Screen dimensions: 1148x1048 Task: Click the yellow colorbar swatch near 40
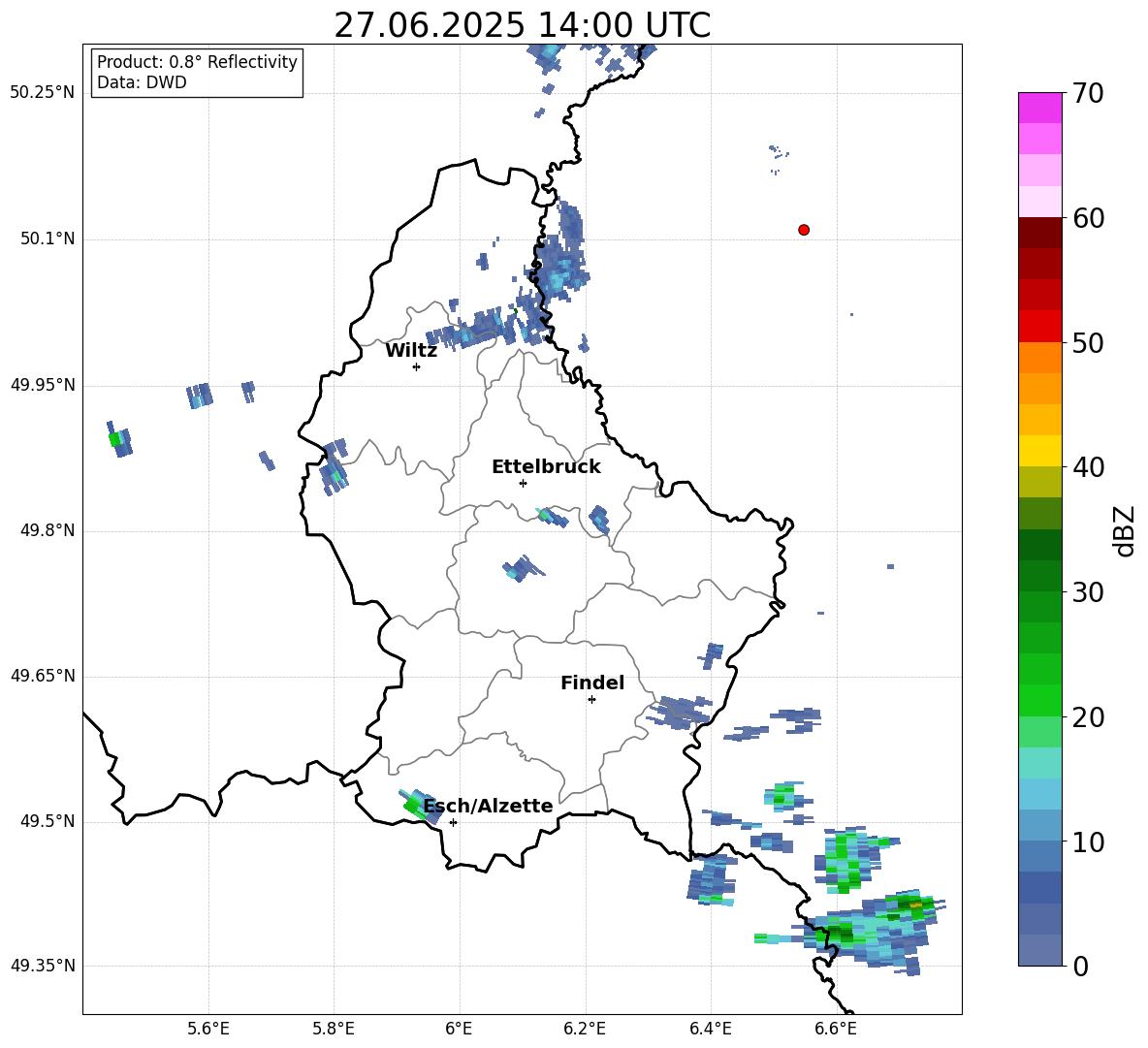pyautogui.click(x=1039, y=451)
